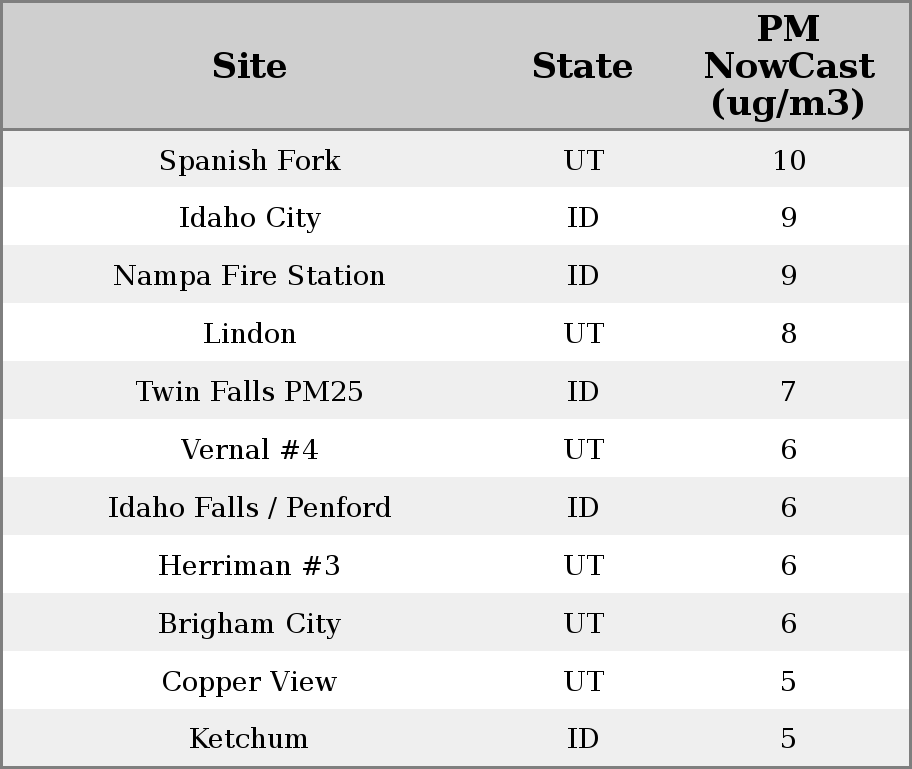Click NowCast value 8 for Lindon

788,334
